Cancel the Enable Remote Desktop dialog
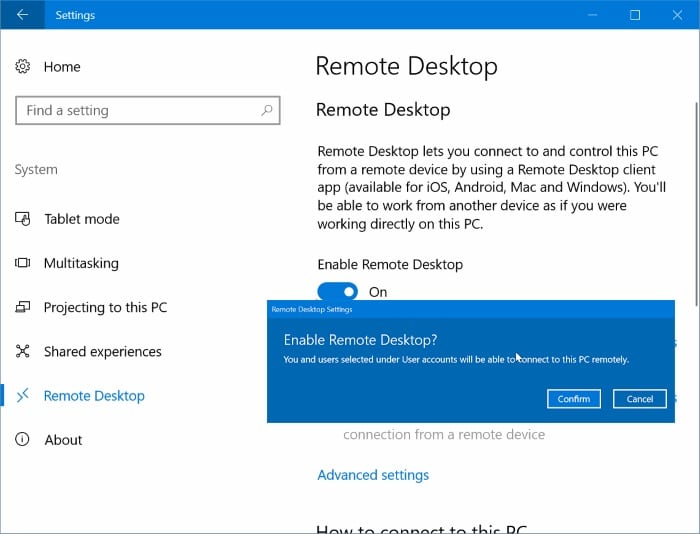Screen dimensions: 700x534 (640, 399)
